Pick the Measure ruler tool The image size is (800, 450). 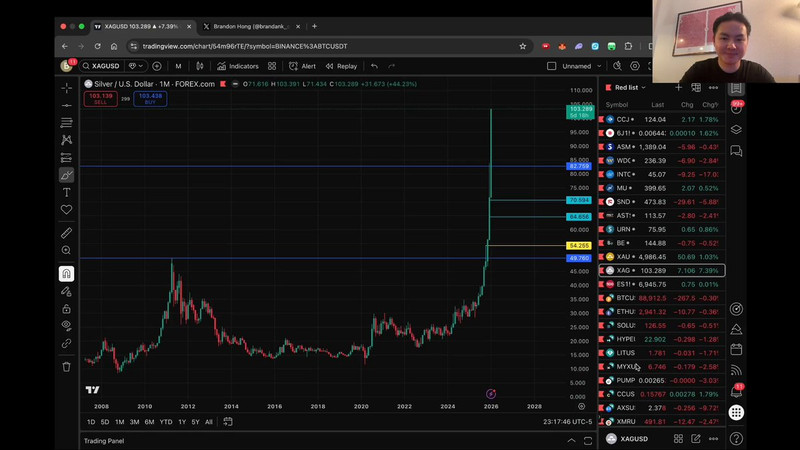pos(67,233)
